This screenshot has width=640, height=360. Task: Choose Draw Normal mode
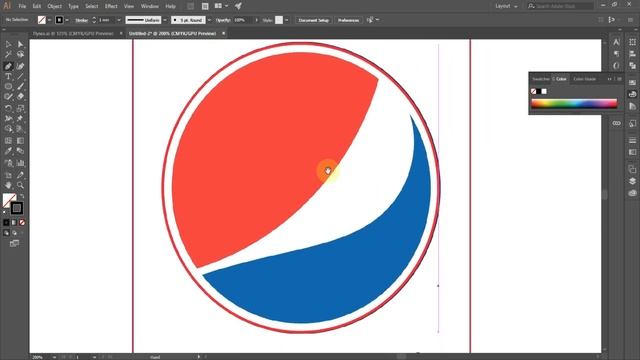(x=6, y=233)
